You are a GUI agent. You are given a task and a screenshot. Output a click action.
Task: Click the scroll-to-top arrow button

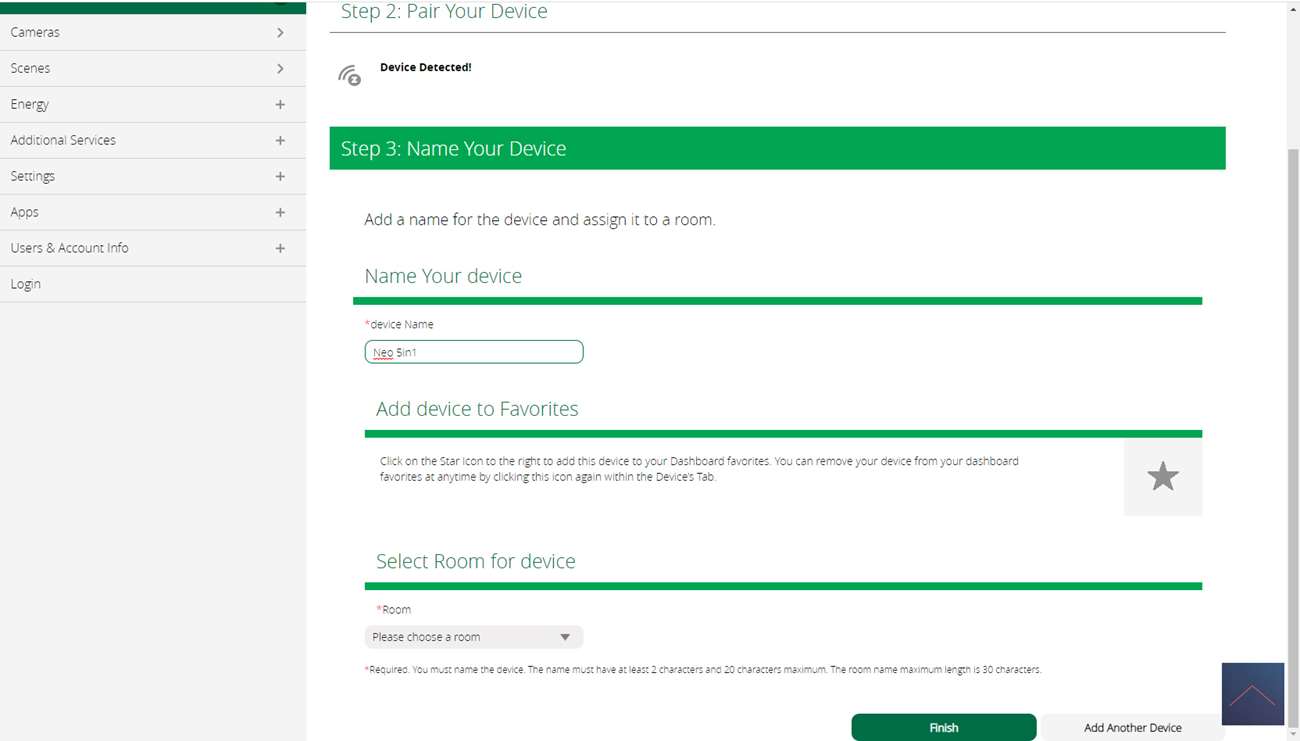coord(1252,694)
